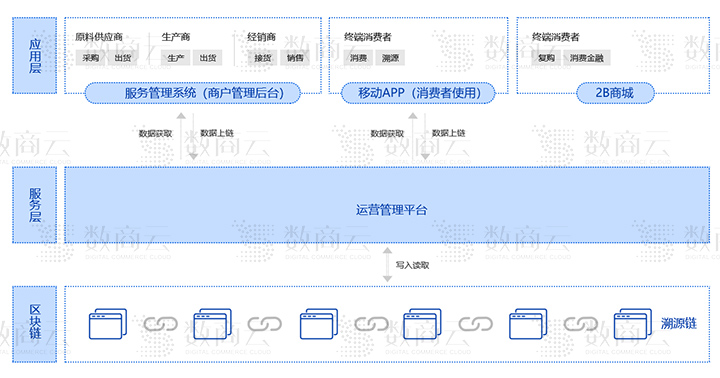
Task: Click the fifth block window icon from left
Action: click(x=528, y=324)
